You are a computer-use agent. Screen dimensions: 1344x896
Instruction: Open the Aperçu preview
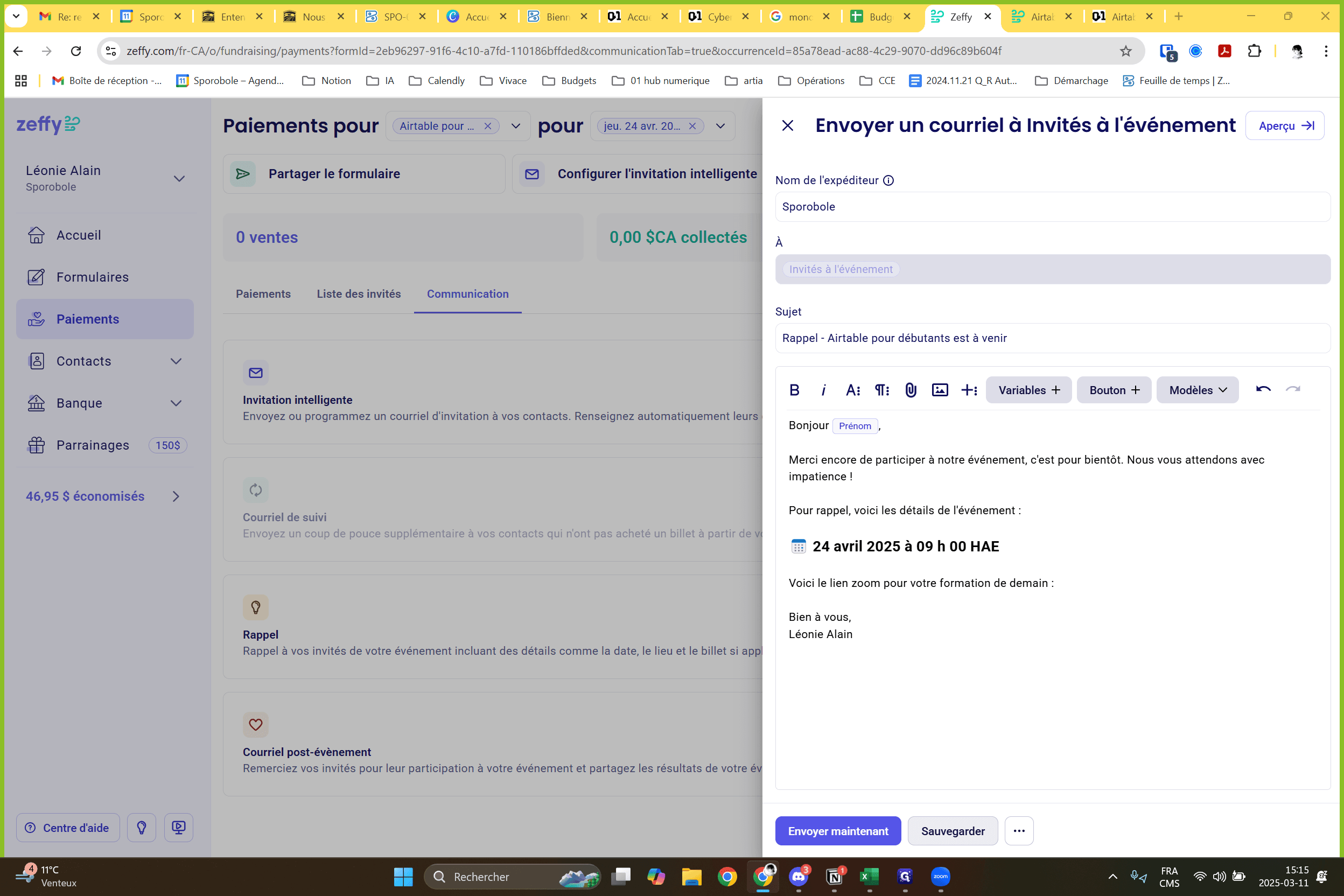pos(1285,125)
